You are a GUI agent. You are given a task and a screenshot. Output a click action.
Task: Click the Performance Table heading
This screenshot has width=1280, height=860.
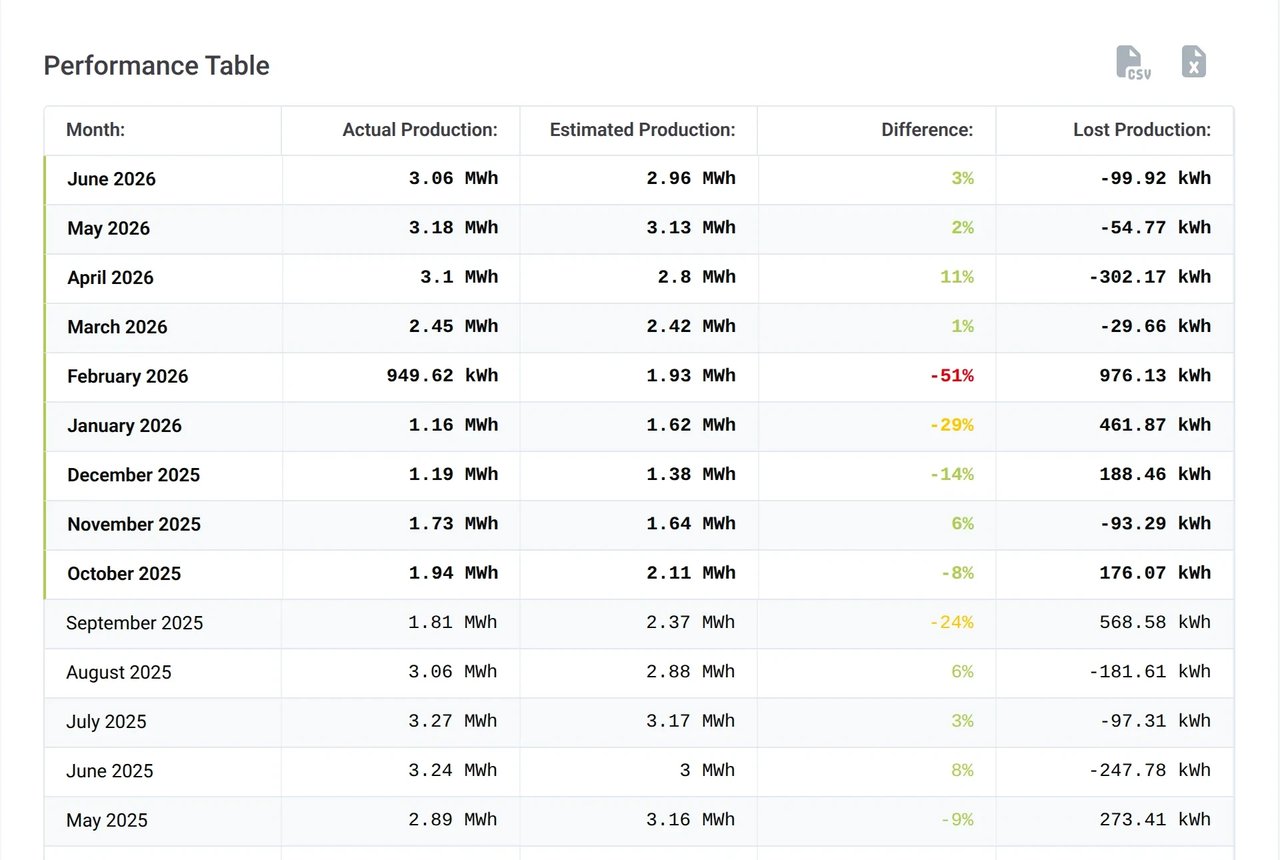(157, 66)
